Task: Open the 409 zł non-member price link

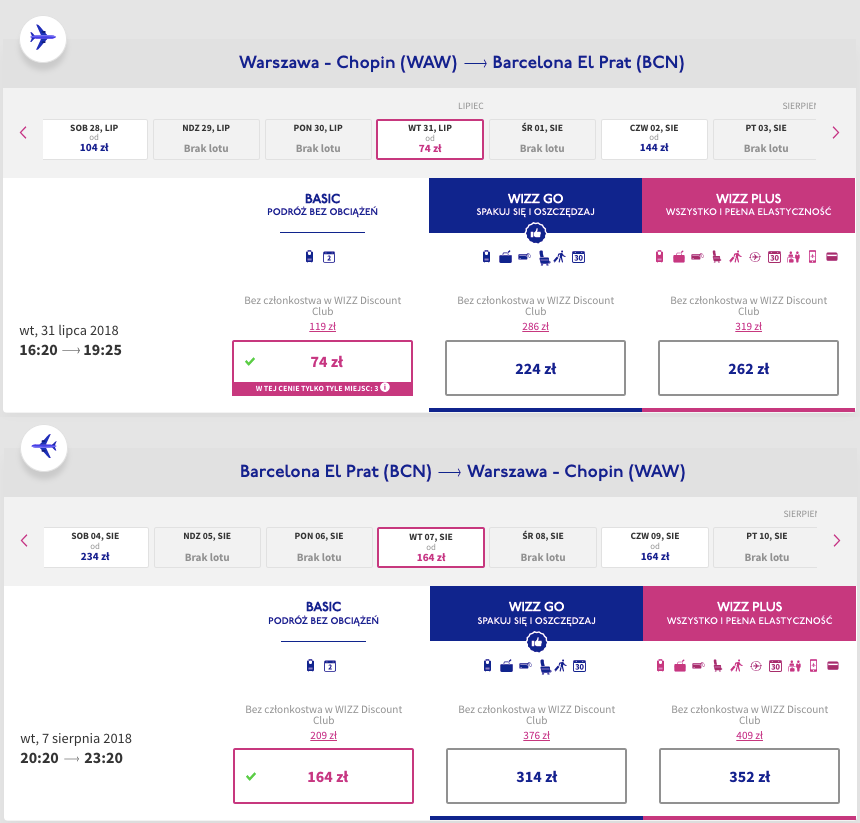Action: coord(749,735)
